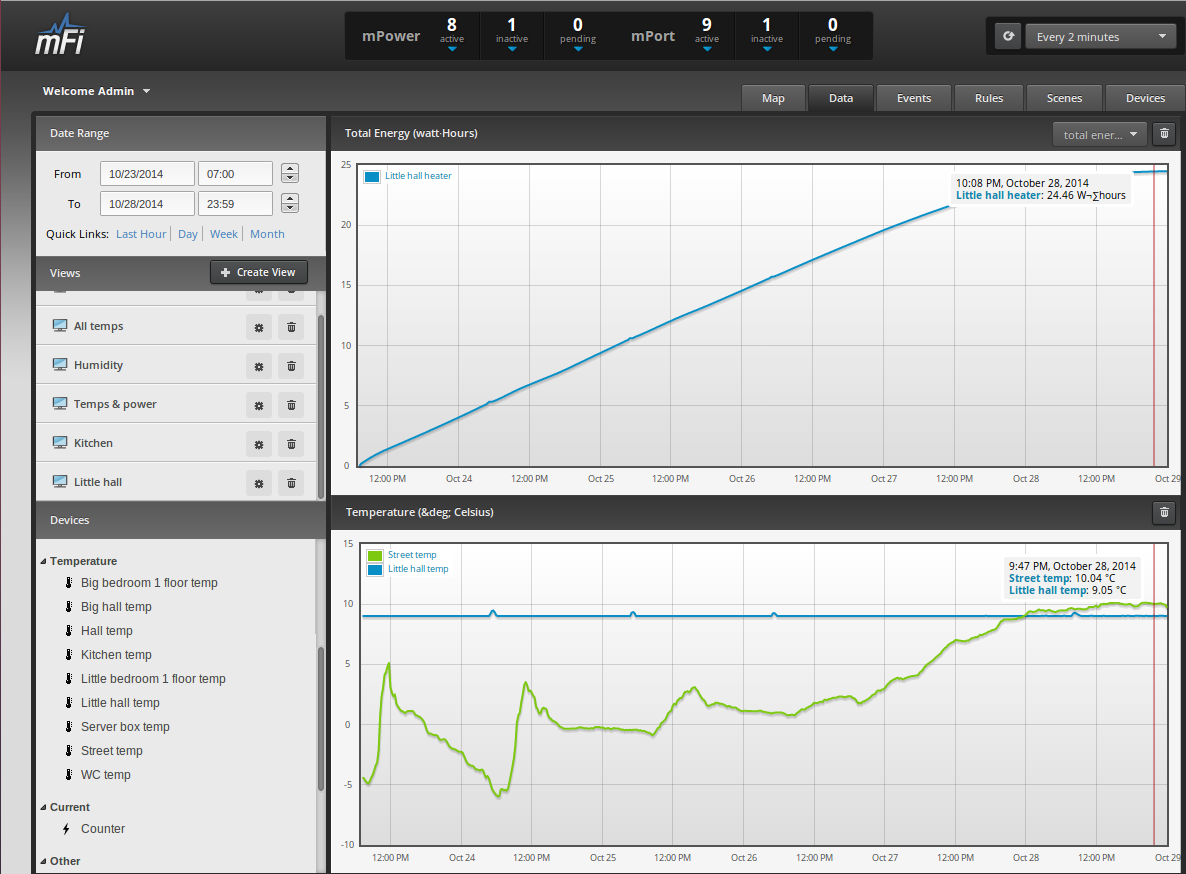Viewport: 1186px width, 874px height.
Task: Click the To time field 23:59
Action: click(235, 203)
